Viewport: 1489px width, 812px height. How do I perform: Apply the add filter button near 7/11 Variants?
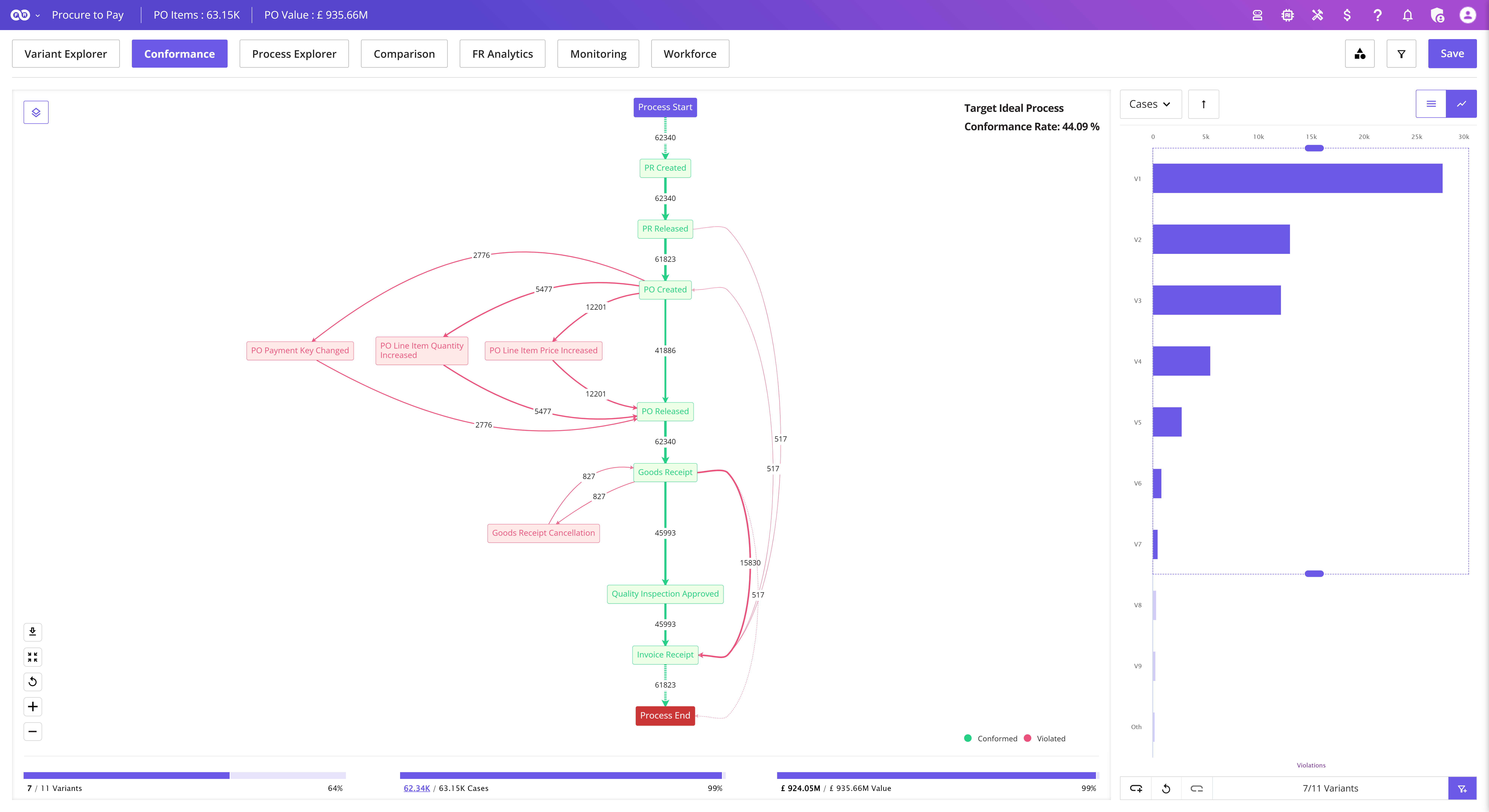click(1462, 788)
